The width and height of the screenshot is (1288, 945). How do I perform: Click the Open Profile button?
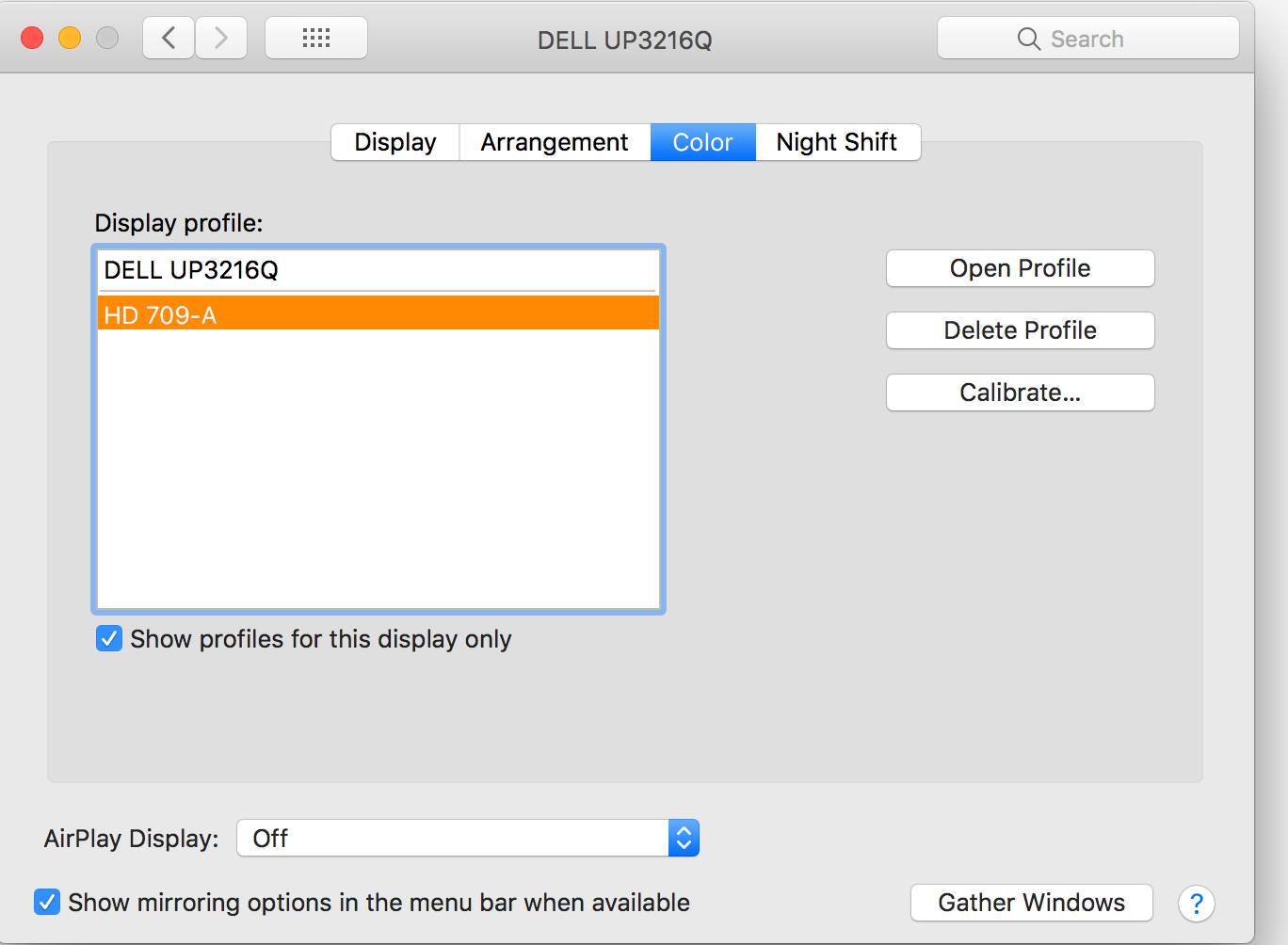tap(1020, 268)
